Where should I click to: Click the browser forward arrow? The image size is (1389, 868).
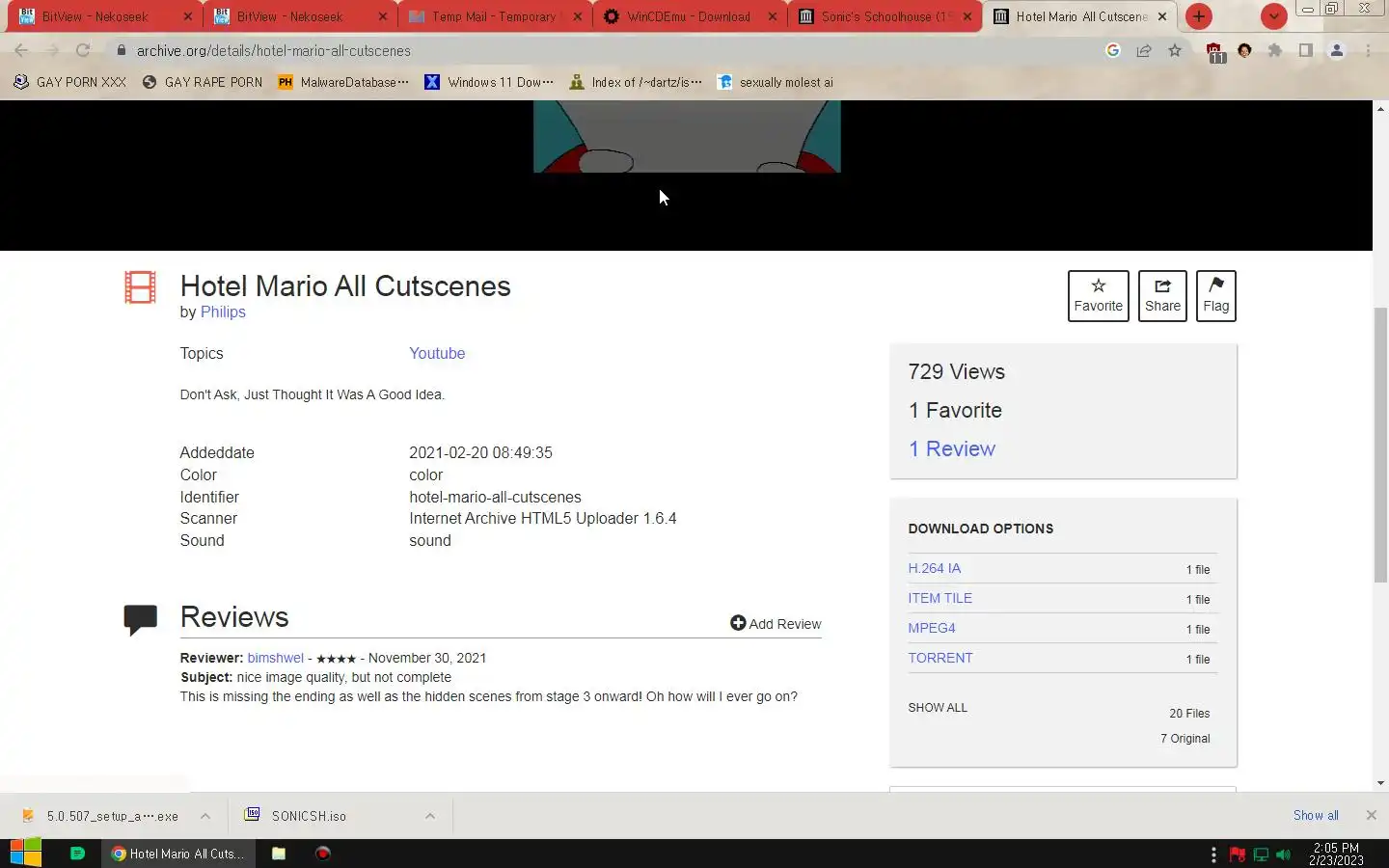(x=52, y=50)
